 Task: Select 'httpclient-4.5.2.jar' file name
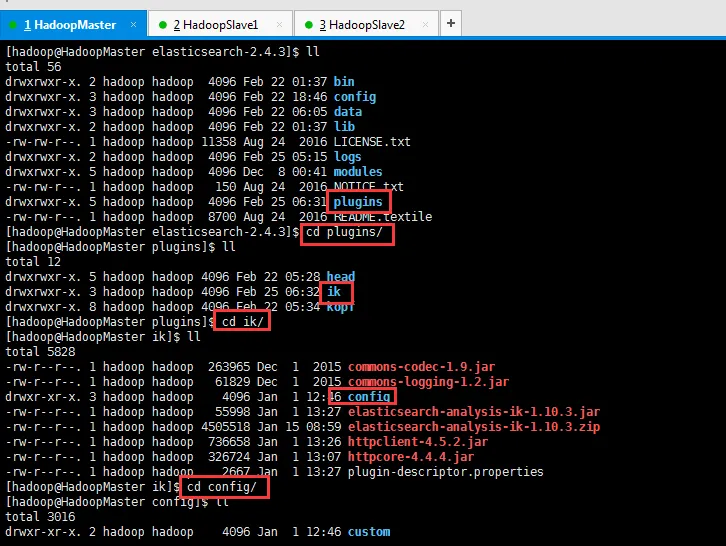click(418, 442)
